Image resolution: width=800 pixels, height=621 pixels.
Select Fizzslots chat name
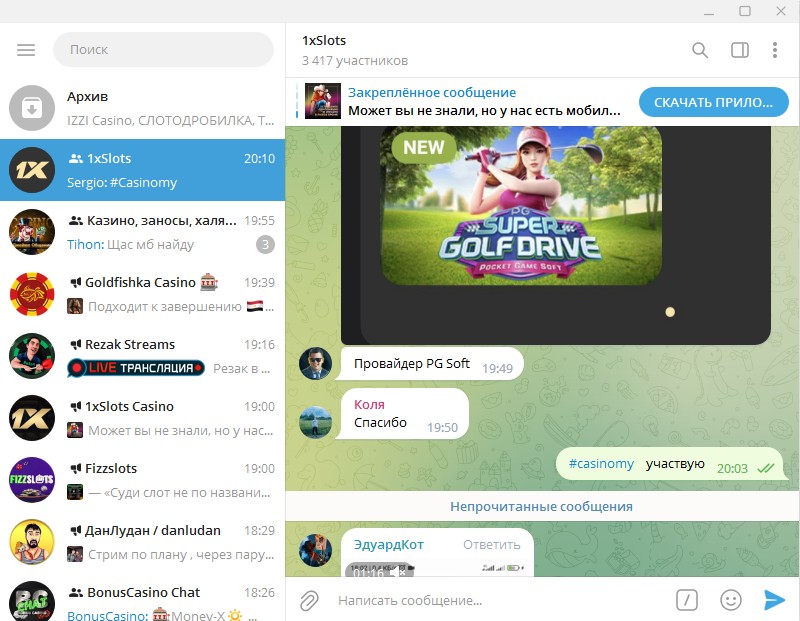111,468
